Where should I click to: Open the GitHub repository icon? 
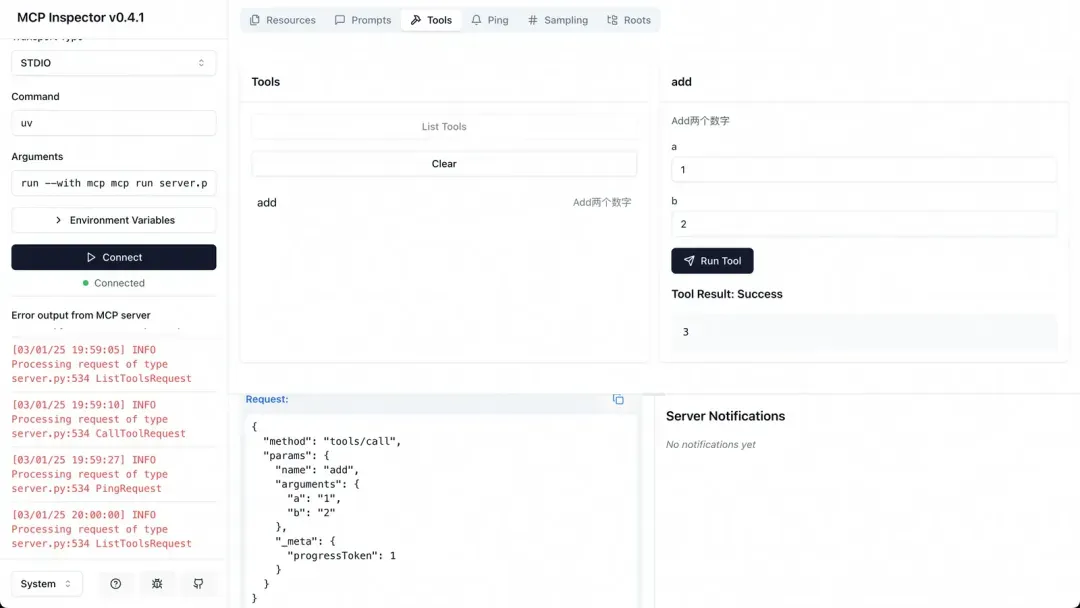point(198,584)
